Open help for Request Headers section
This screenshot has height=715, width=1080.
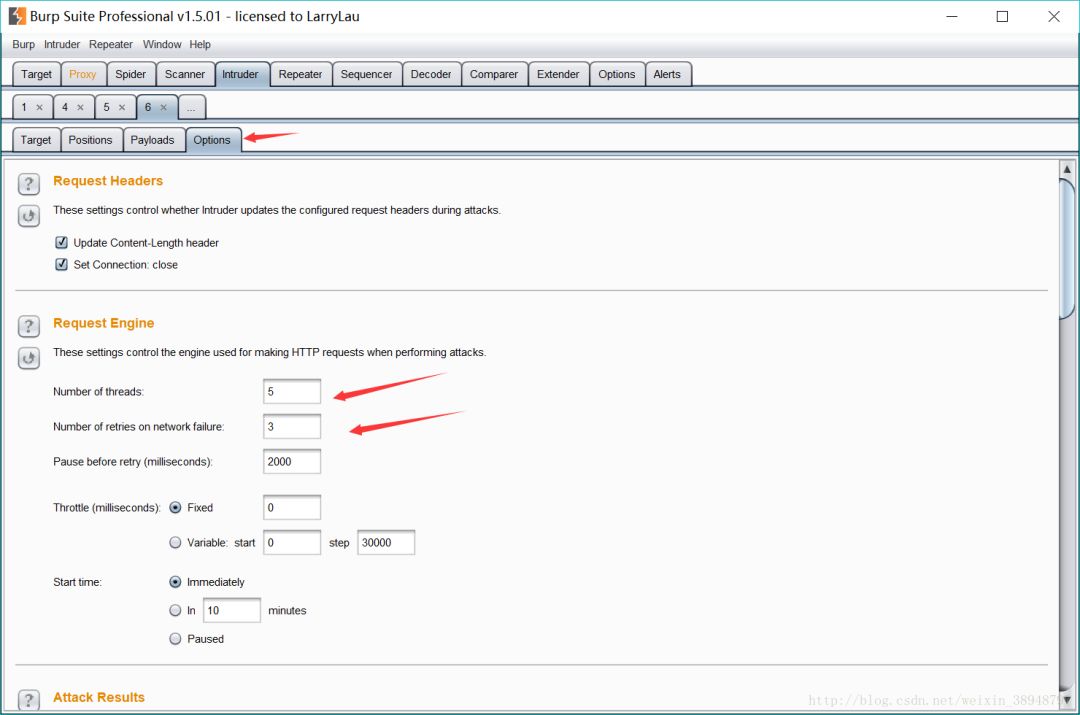28,184
